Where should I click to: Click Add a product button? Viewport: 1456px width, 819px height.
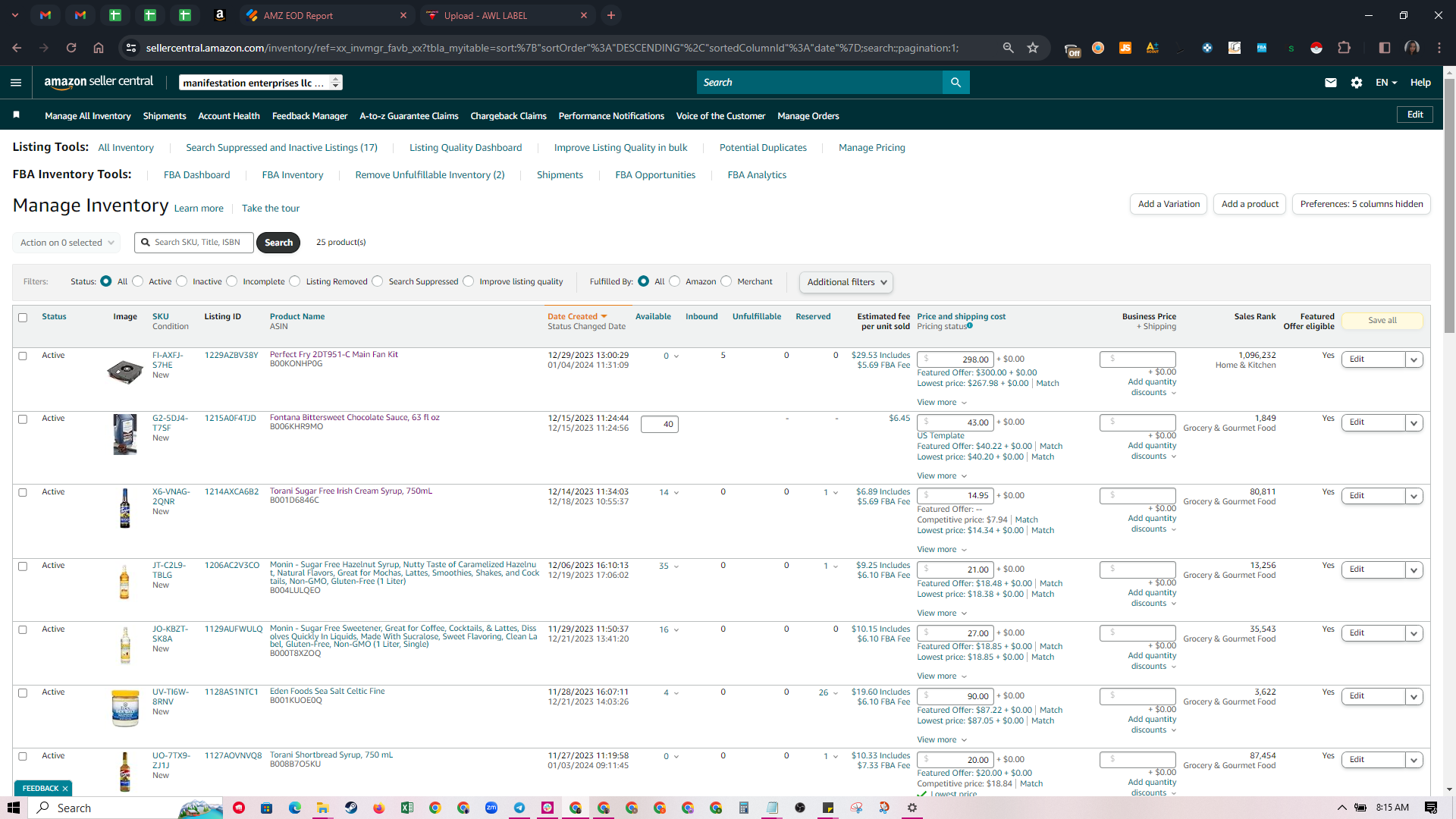click(1250, 204)
